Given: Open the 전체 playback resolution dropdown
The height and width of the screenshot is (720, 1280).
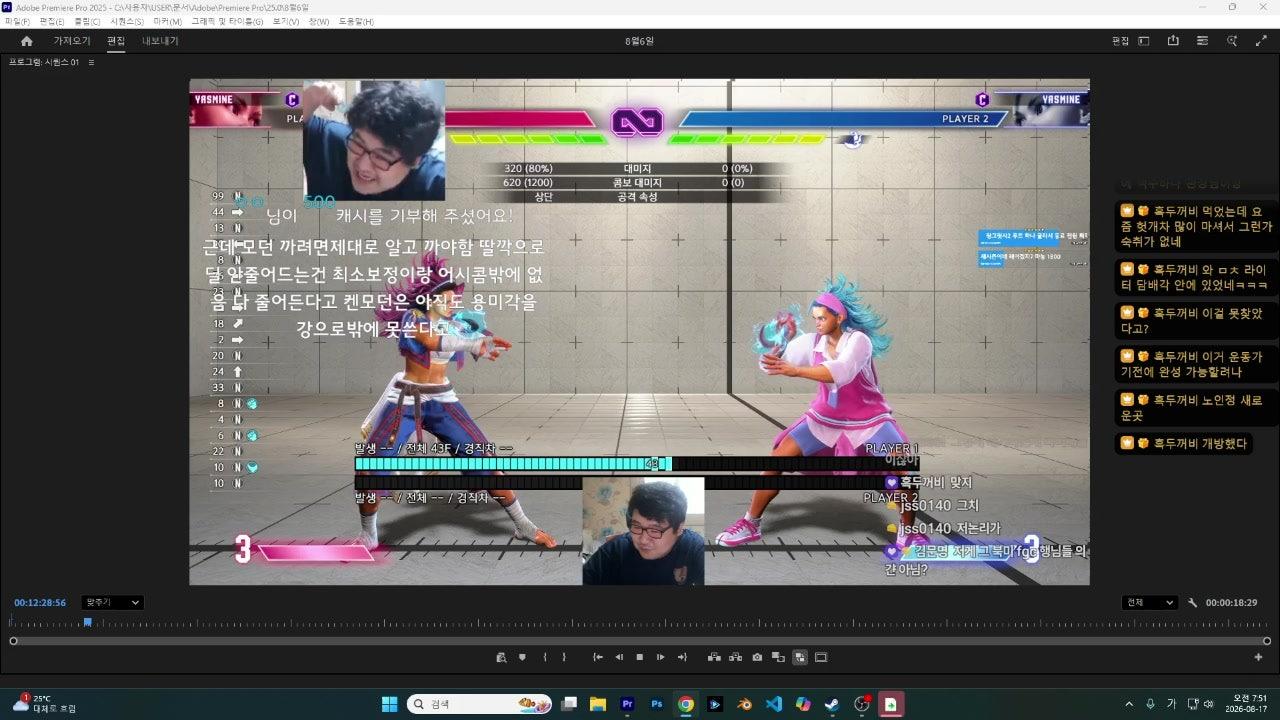Looking at the screenshot, I should point(1150,603).
